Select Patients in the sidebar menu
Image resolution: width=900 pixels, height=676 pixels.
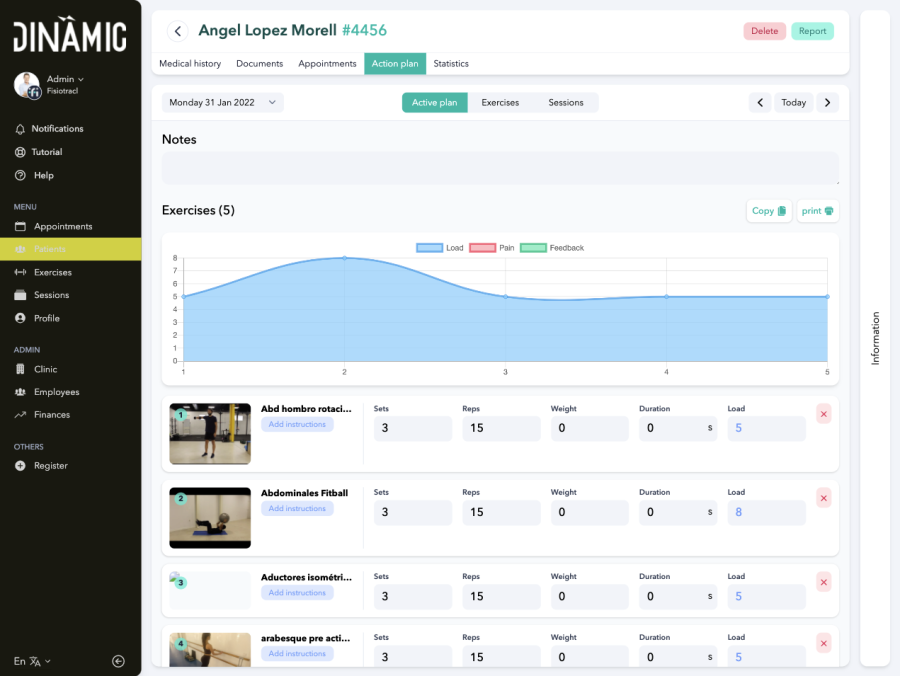coord(71,249)
